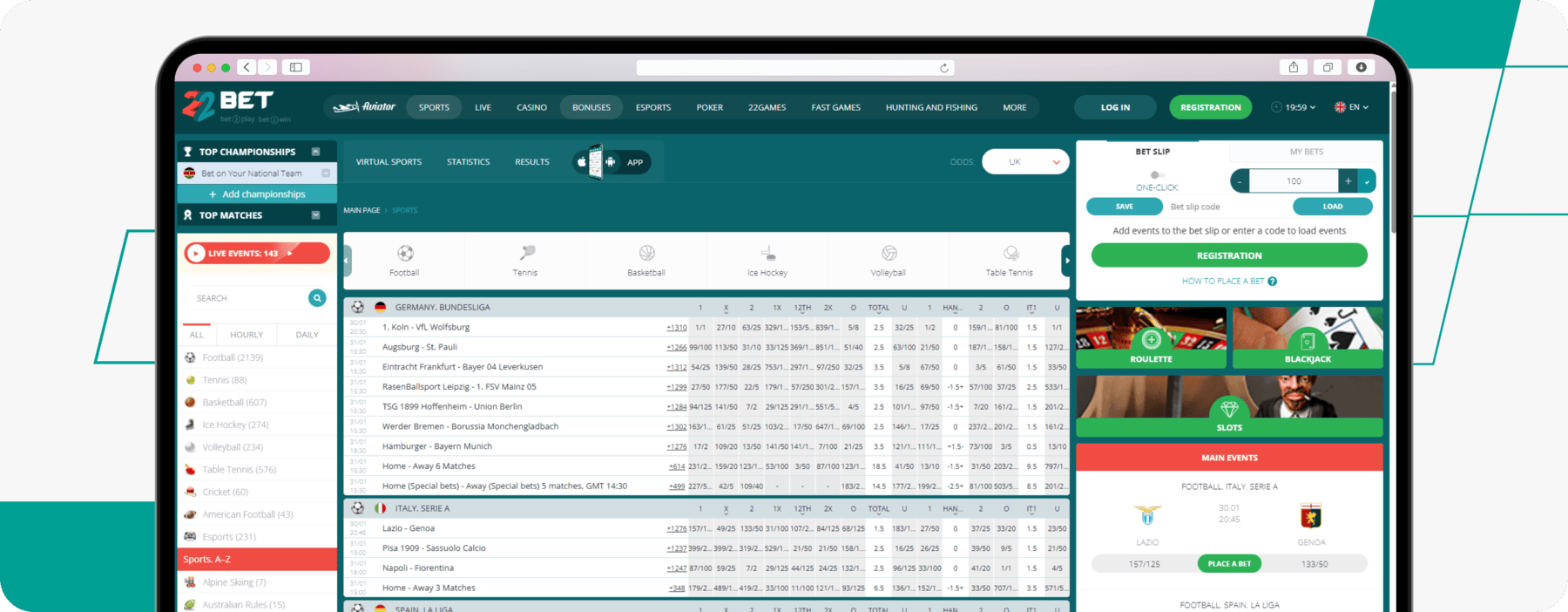Viewport: 1568px width, 612px height.
Task: Click the Genoa team crest
Action: (x=1311, y=516)
